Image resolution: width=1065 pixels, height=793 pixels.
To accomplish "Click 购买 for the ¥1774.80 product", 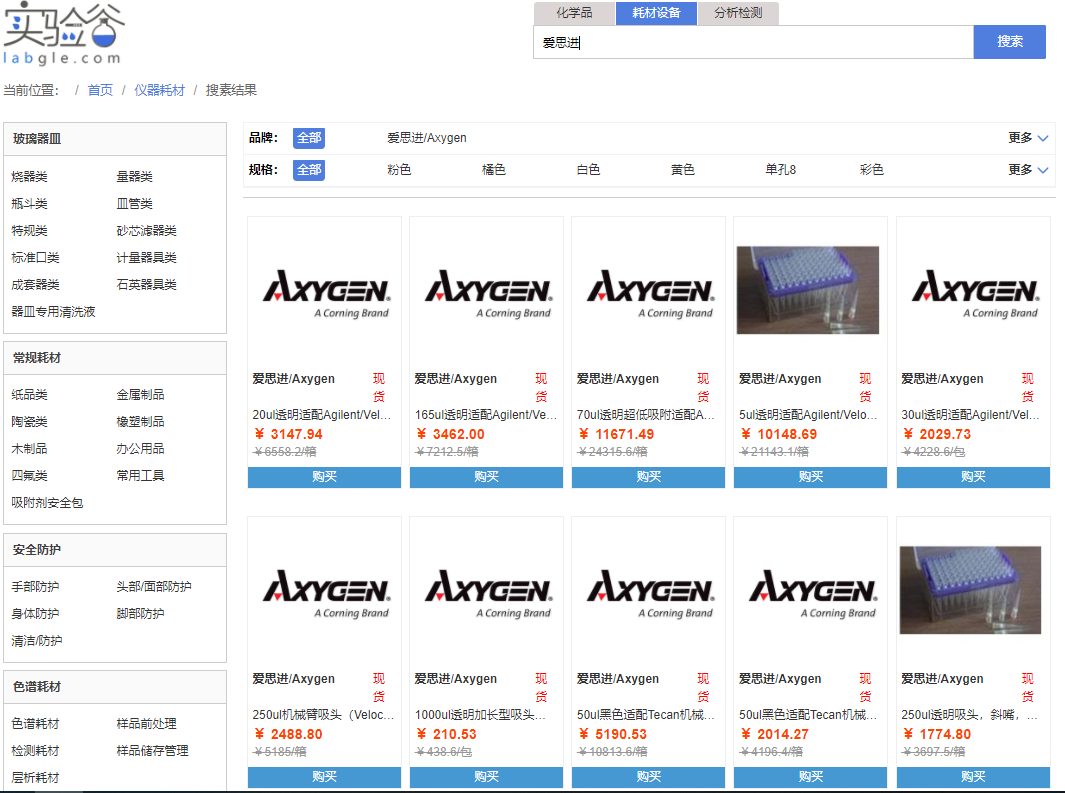I will click(973, 777).
